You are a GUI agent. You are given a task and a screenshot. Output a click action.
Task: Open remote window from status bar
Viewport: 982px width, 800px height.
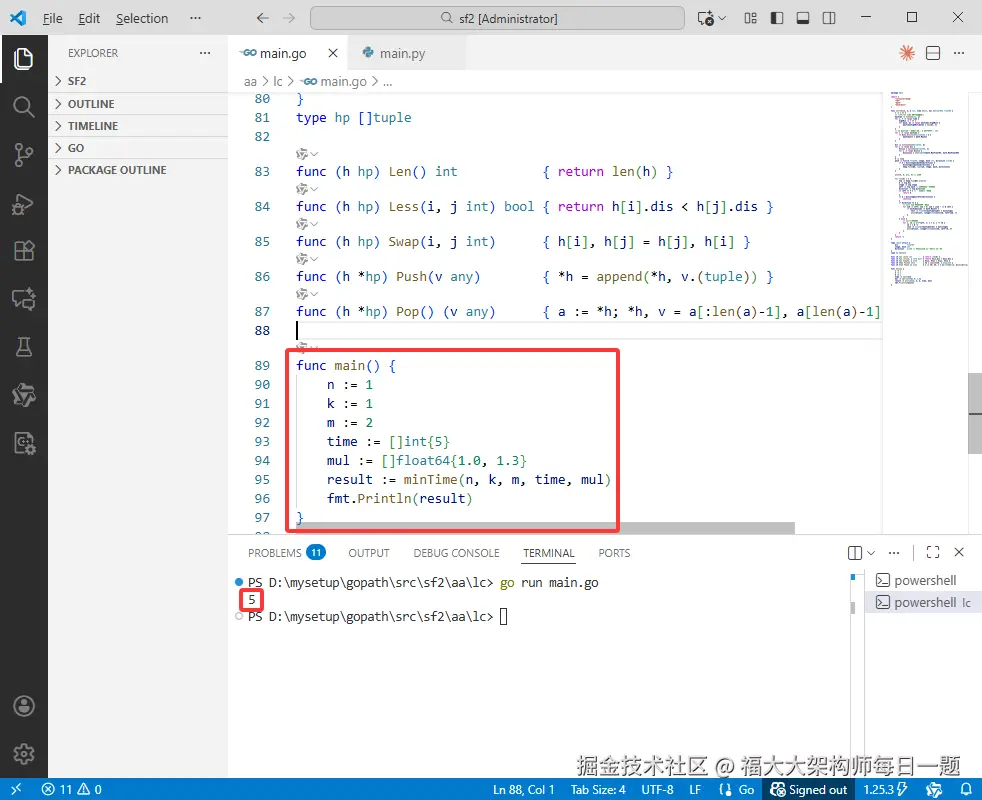(x=16, y=789)
